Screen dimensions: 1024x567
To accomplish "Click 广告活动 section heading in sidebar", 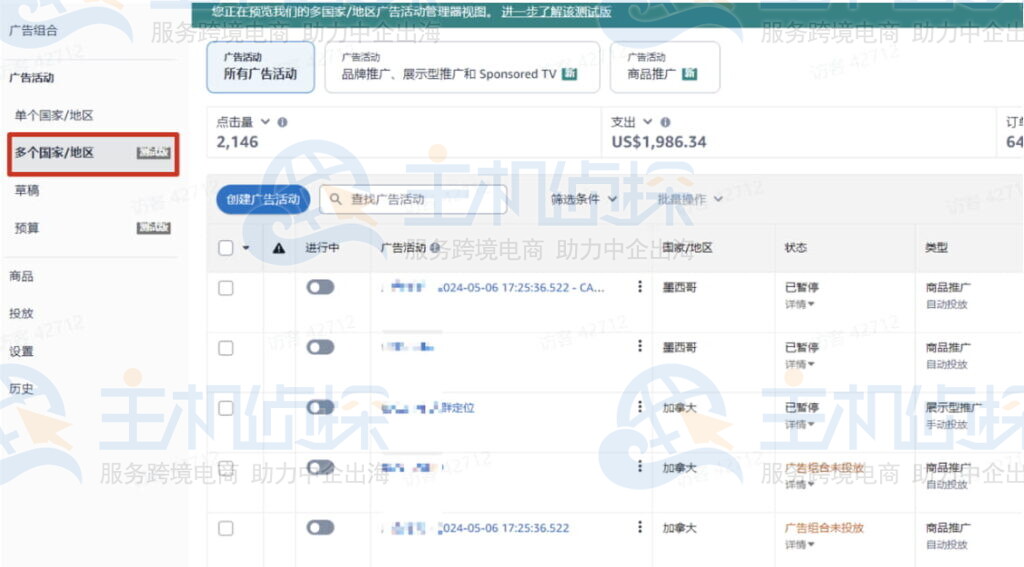I will point(32,78).
